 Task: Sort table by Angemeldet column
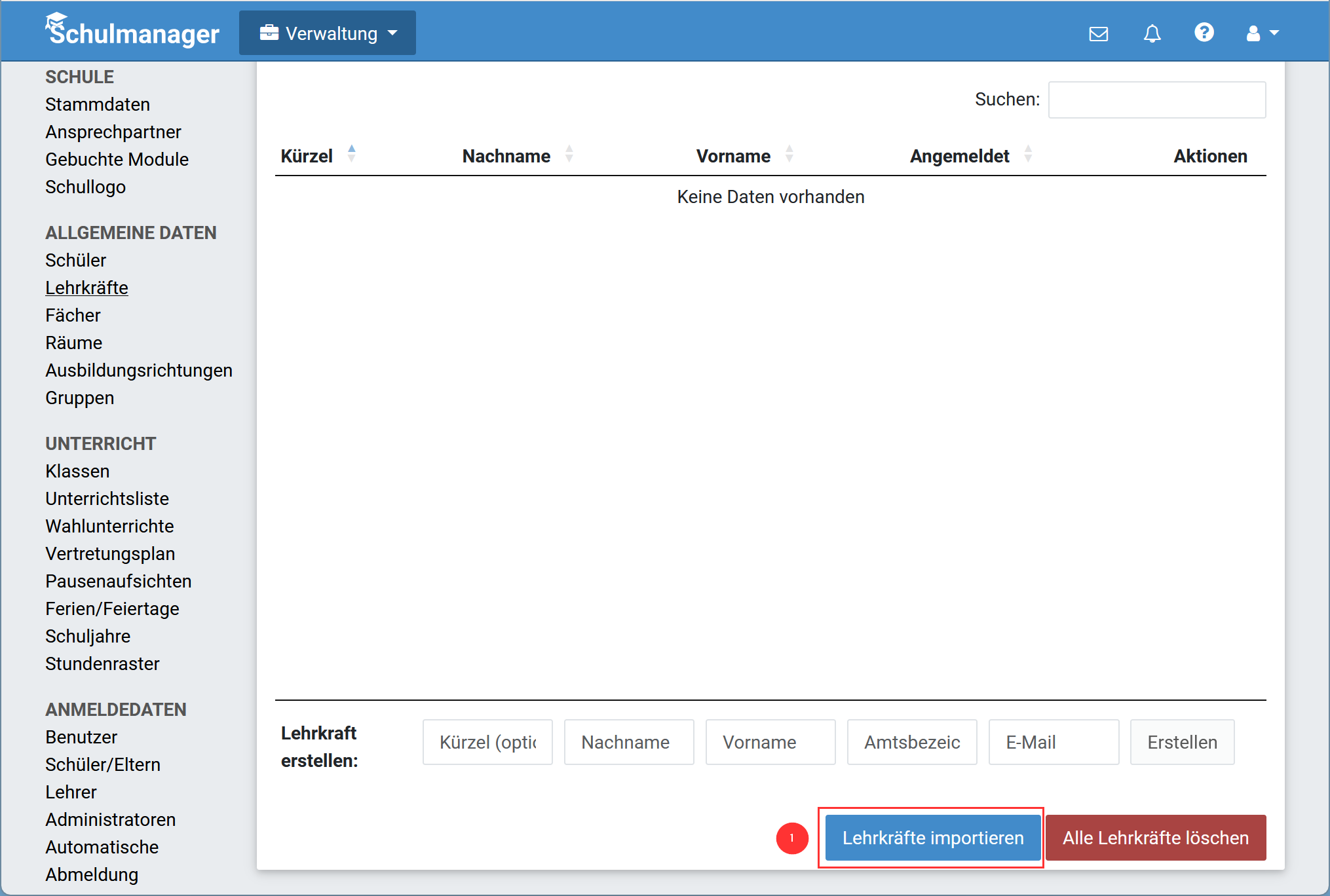tap(971, 156)
